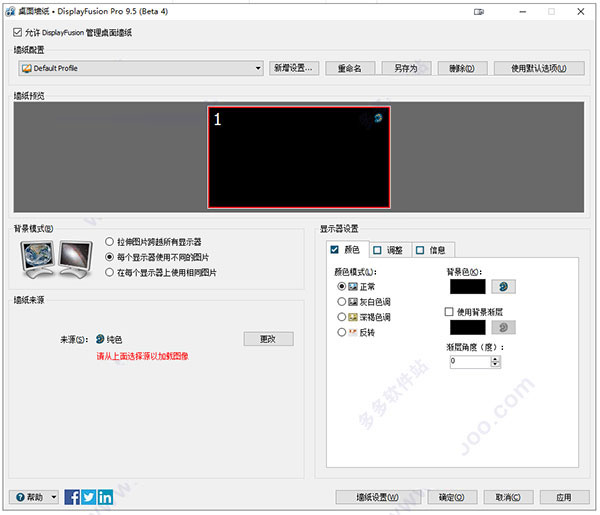Image resolution: width=600 pixels, height=515 pixels.
Task: Click the 取消 button
Action: coord(508,497)
